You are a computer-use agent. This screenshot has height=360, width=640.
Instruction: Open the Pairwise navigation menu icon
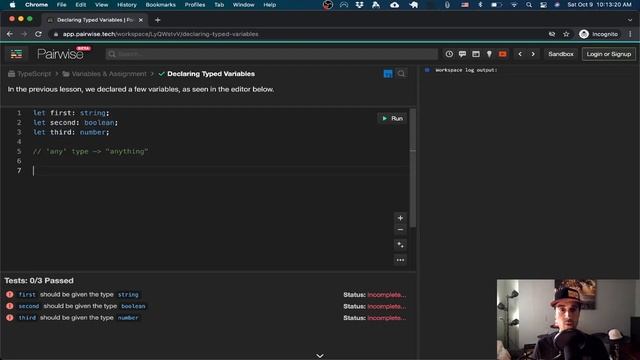pos(16,54)
